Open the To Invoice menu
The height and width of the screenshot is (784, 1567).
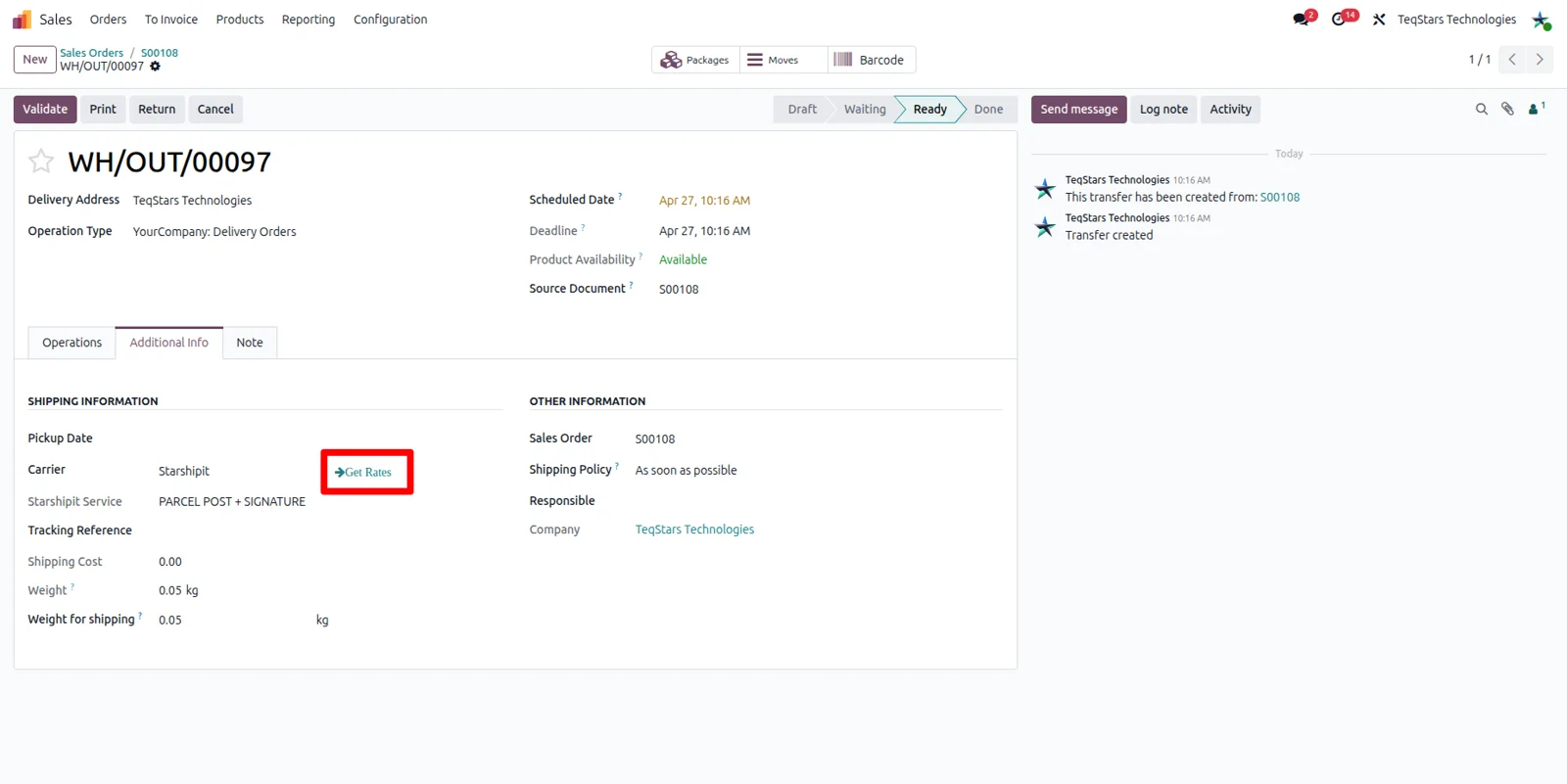[x=171, y=20]
